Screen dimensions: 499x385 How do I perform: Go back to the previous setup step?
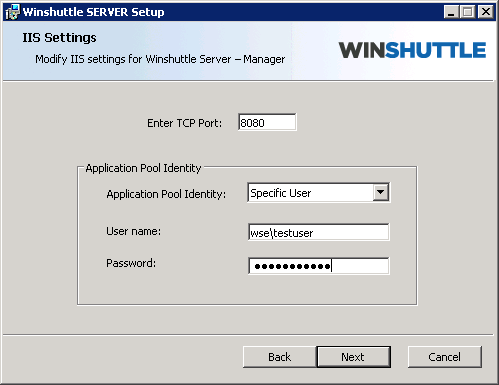tap(279, 357)
